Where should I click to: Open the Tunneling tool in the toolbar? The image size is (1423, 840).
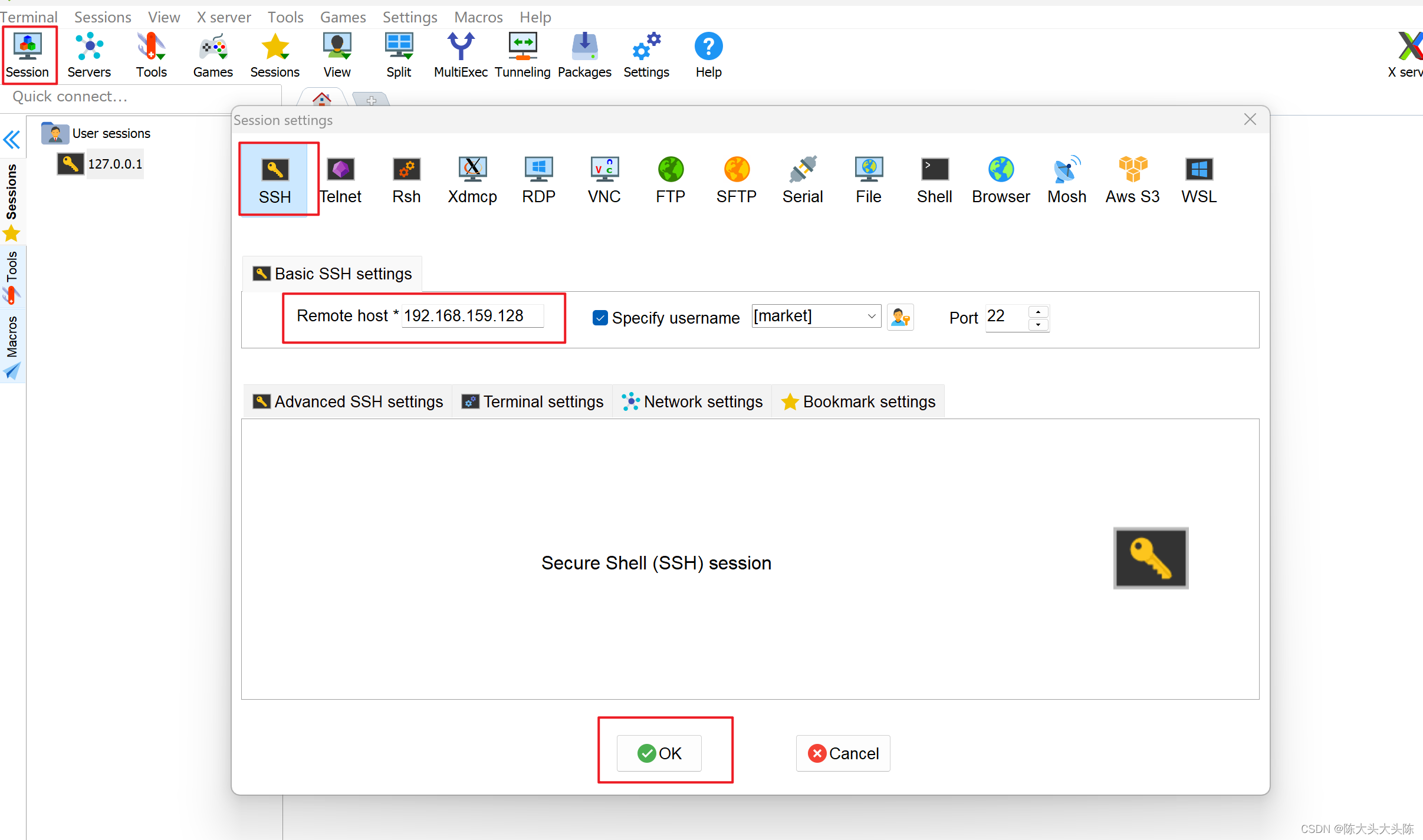pos(521,54)
